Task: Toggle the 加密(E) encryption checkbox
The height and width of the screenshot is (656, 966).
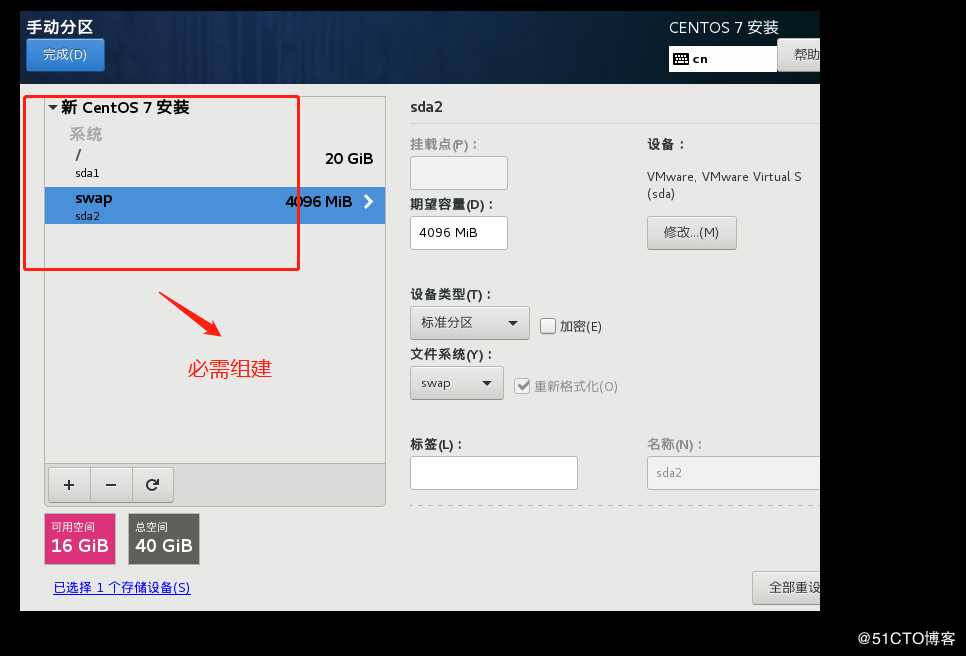Action: tap(548, 326)
